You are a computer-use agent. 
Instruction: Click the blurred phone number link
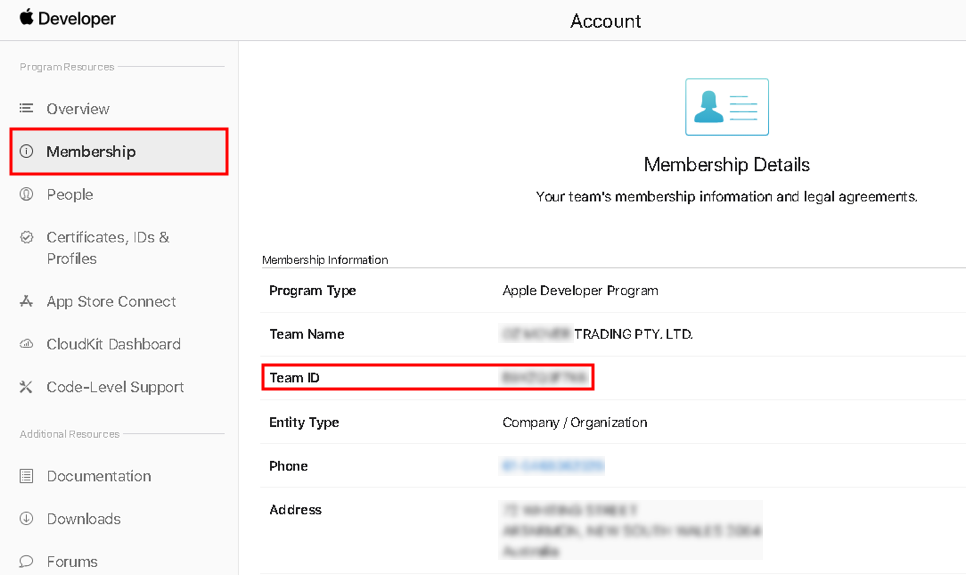click(x=553, y=466)
